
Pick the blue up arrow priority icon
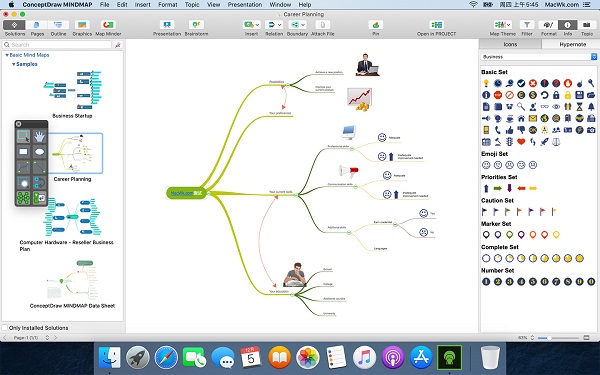tap(486, 188)
